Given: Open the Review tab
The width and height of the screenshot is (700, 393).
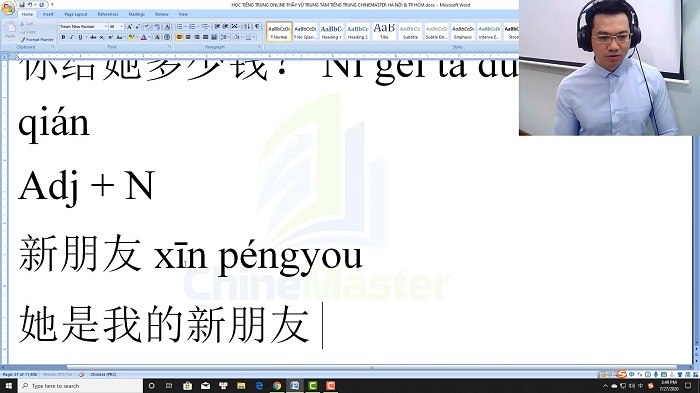Looking at the screenshot, I should [x=162, y=14].
